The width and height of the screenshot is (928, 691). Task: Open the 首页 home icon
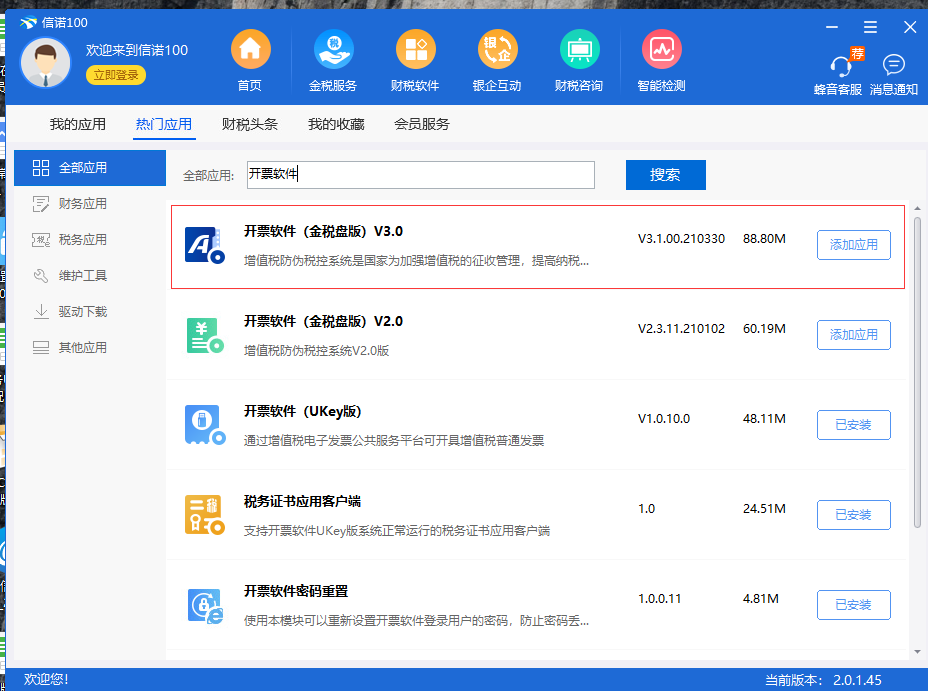(250, 49)
